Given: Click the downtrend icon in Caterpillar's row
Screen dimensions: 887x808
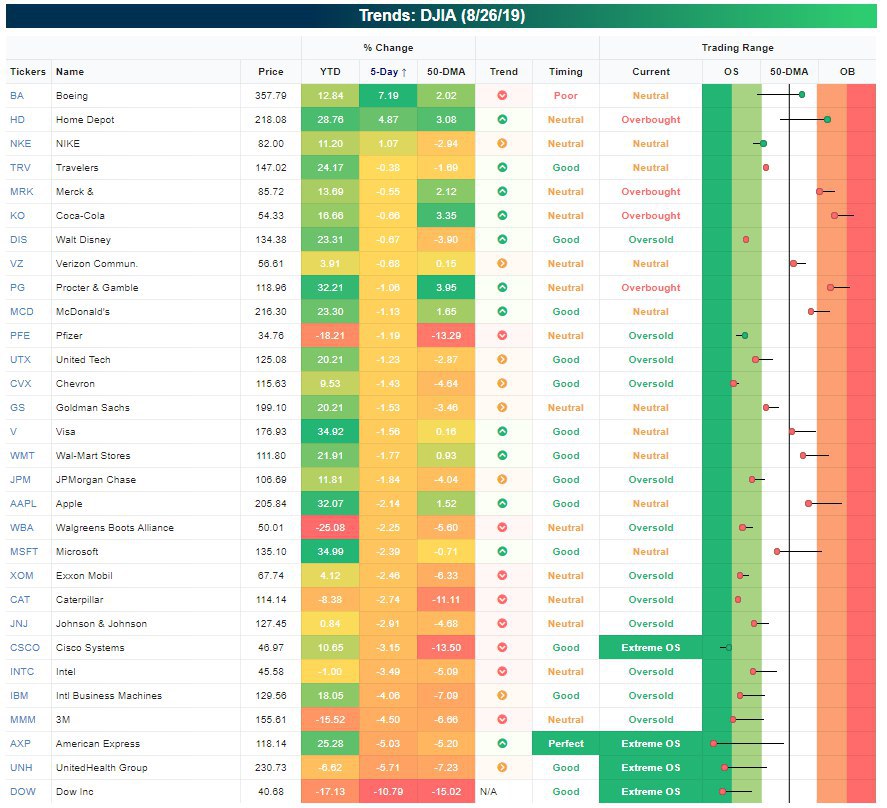Looking at the screenshot, I should (x=502, y=599).
